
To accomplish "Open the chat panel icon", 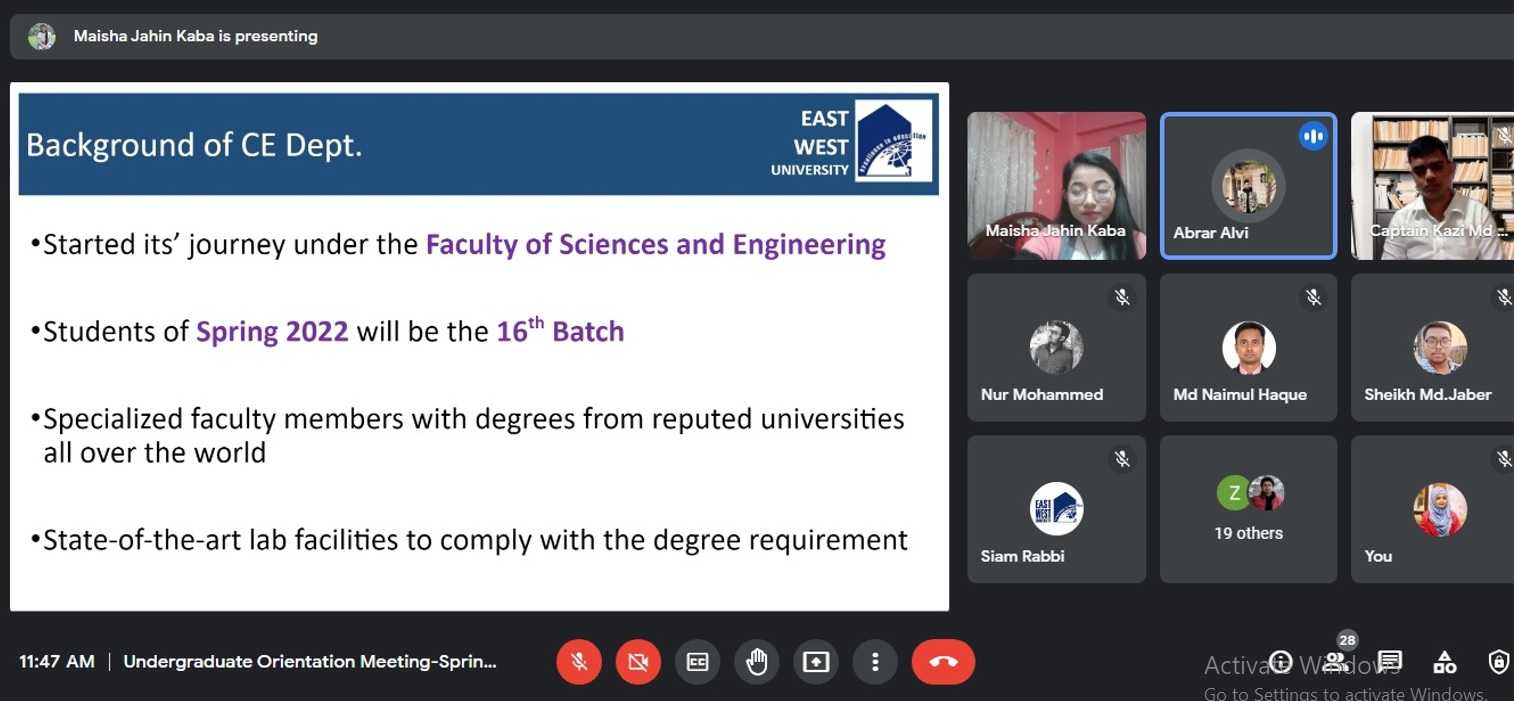I will tap(1390, 661).
